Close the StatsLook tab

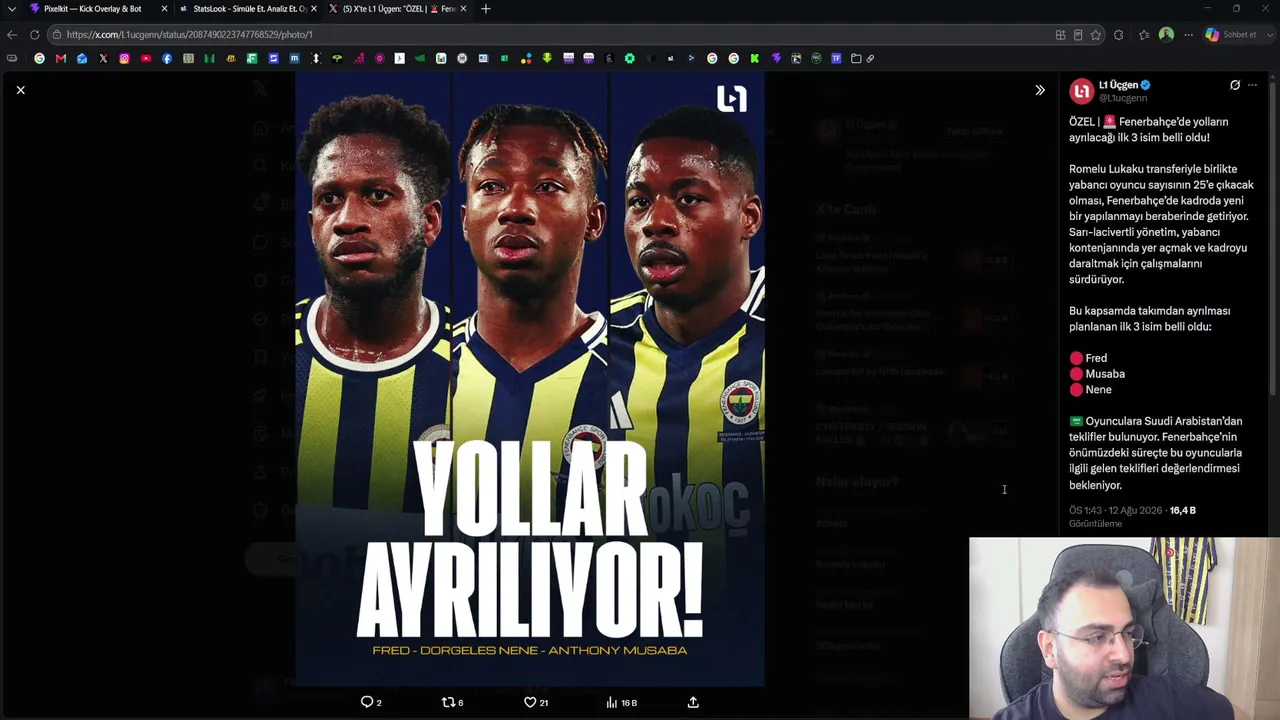tap(314, 9)
